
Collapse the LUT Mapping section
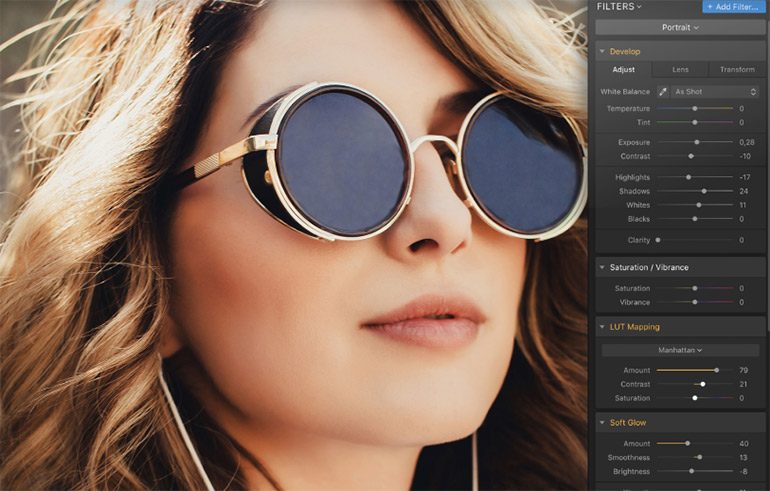603,327
